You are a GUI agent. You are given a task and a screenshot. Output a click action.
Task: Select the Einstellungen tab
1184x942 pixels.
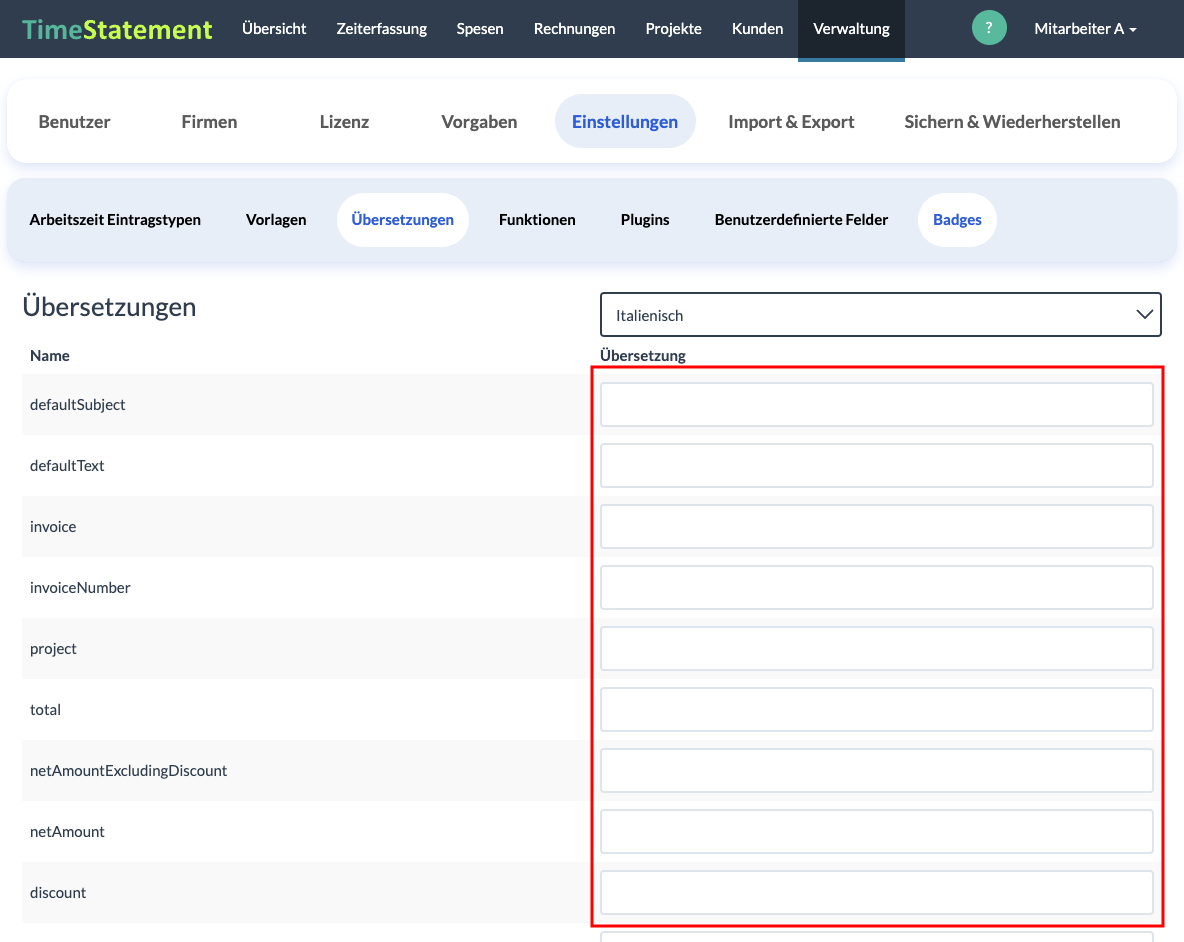click(624, 122)
